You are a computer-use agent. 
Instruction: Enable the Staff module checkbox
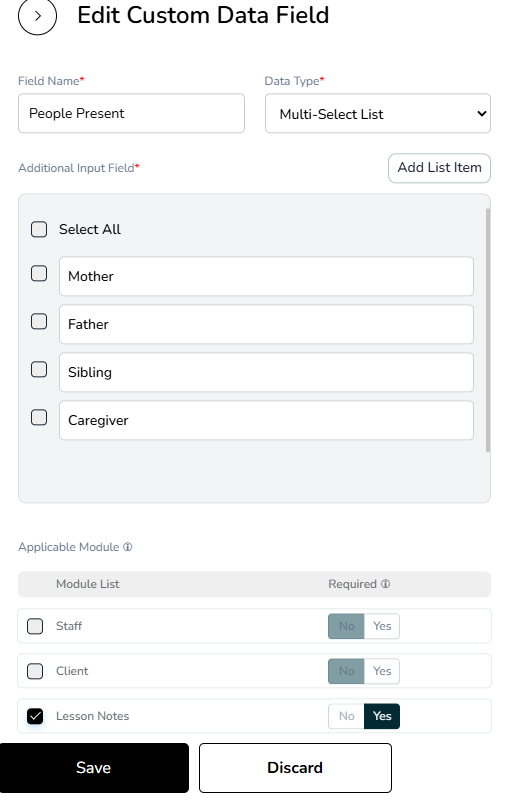point(35,626)
